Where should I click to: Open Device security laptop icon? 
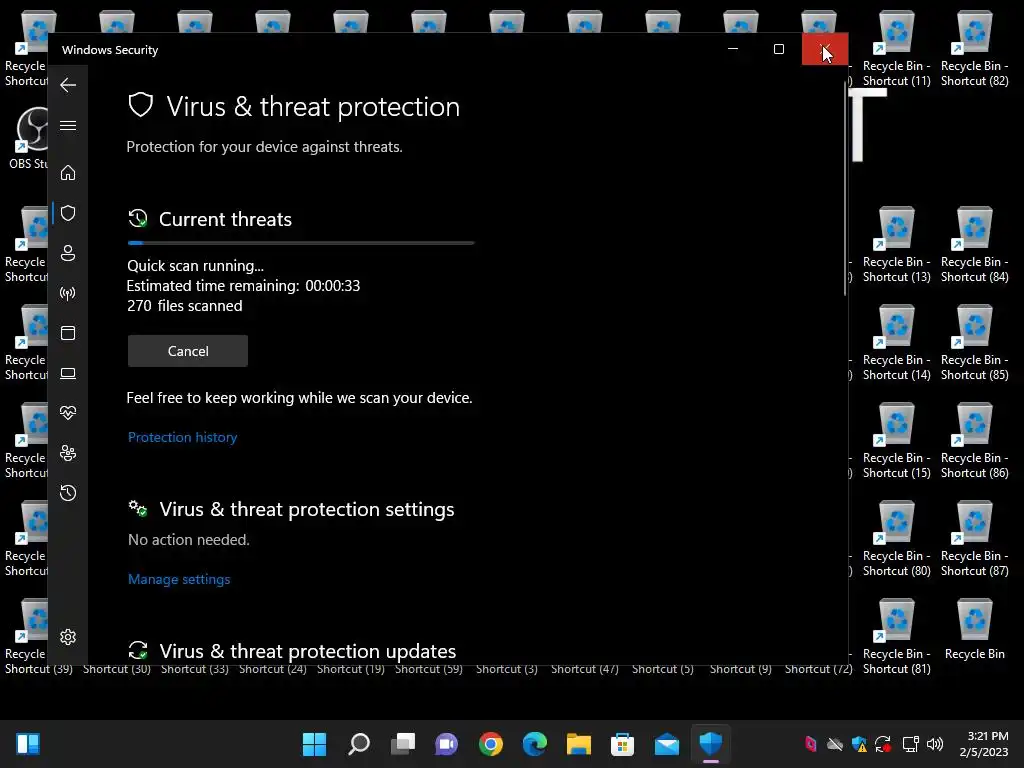(68, 374)
